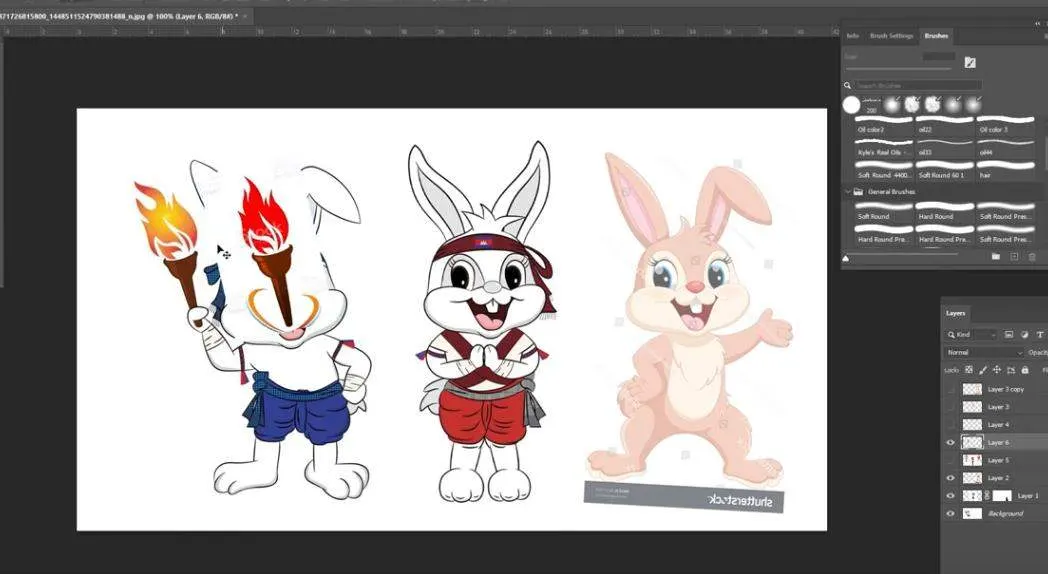Hide Layer 2 with its eye icon

(950, 478)
